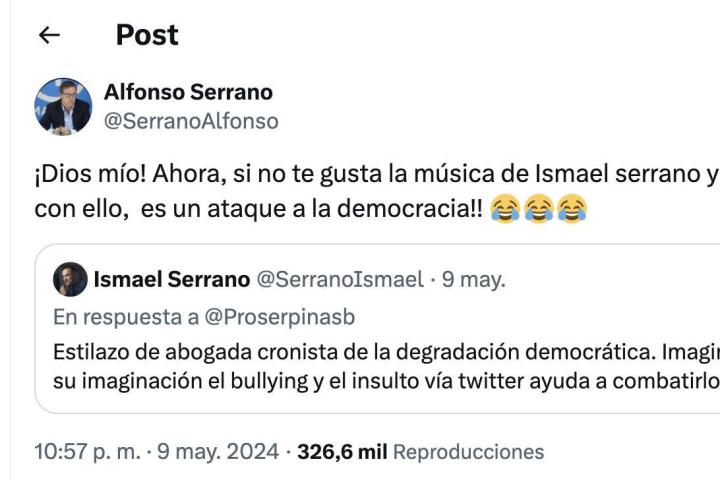
Task: Open the @SerranoIsmael handle
Action: (x=341, y=279)
